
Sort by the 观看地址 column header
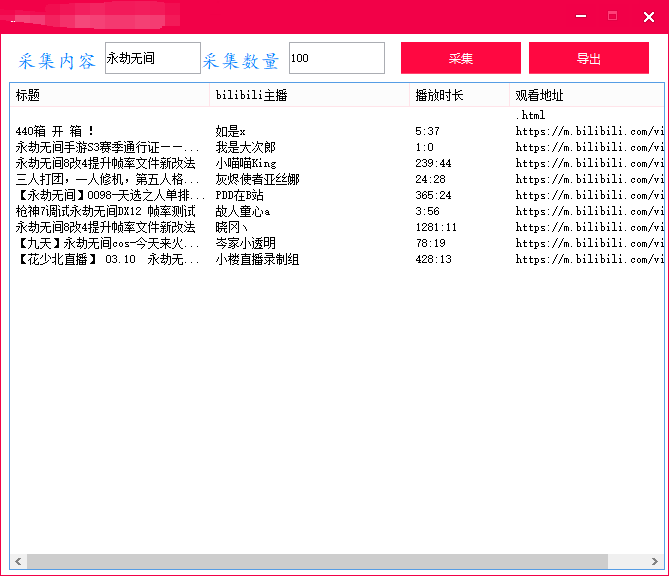pyautogui.click(x=587, y=95)
